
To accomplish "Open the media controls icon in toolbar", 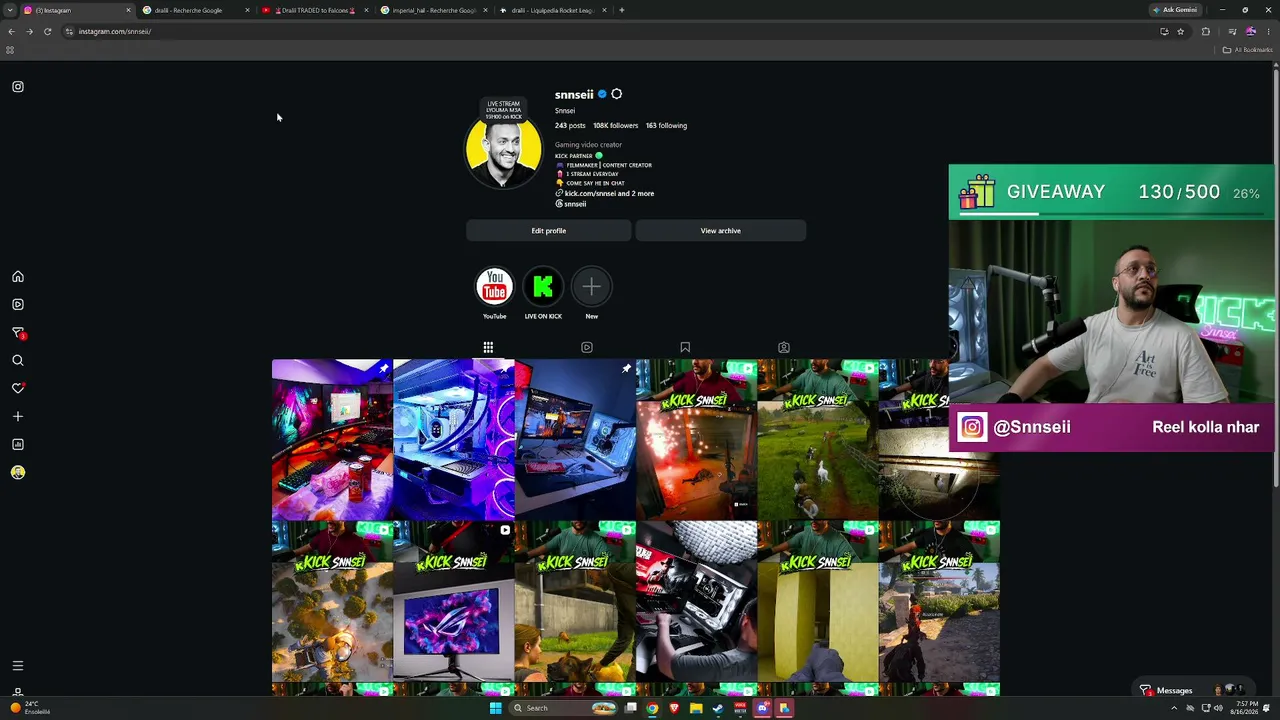I will (1232, 32).
